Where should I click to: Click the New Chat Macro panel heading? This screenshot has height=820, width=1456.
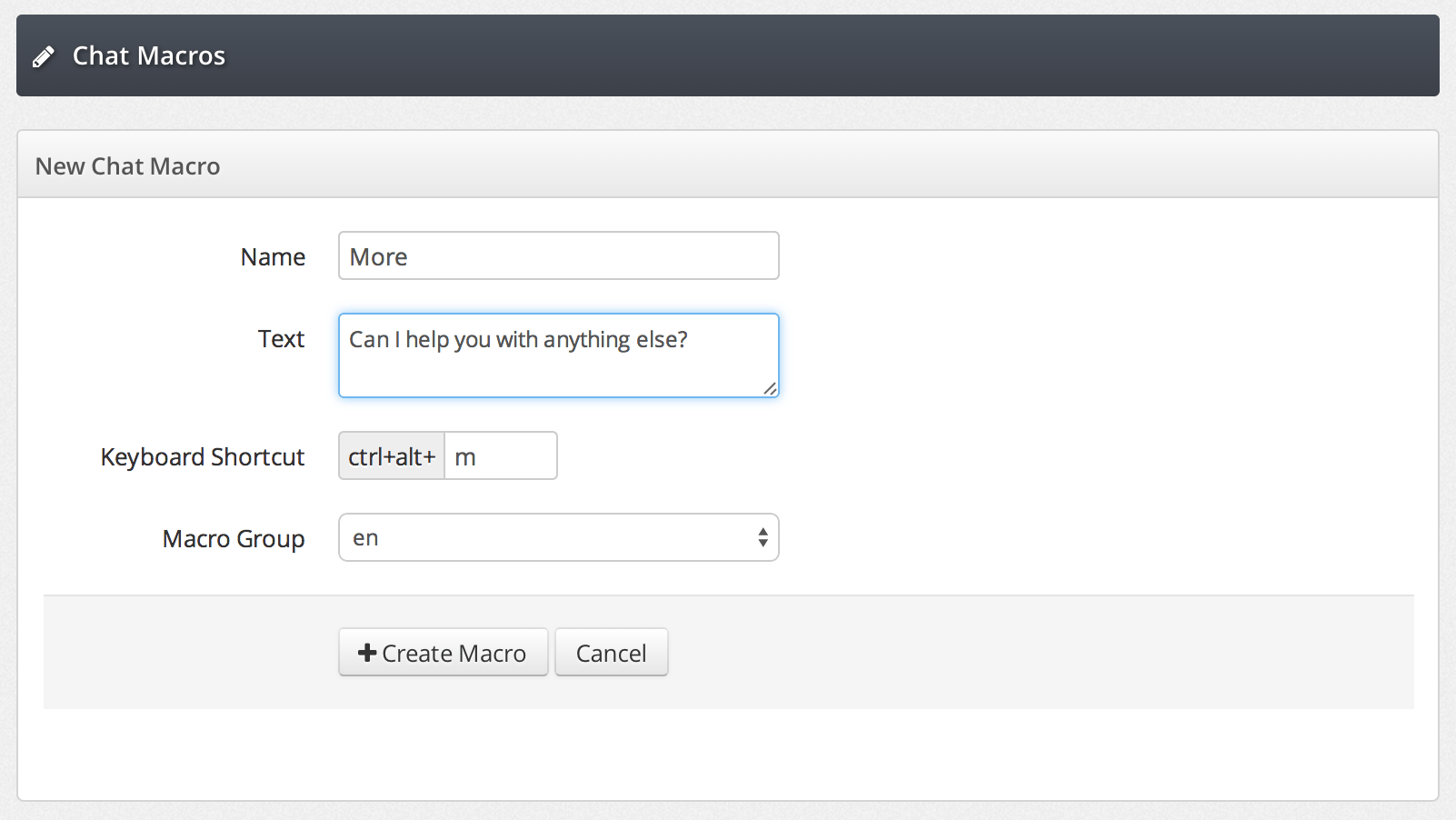[x=128, y=166]
